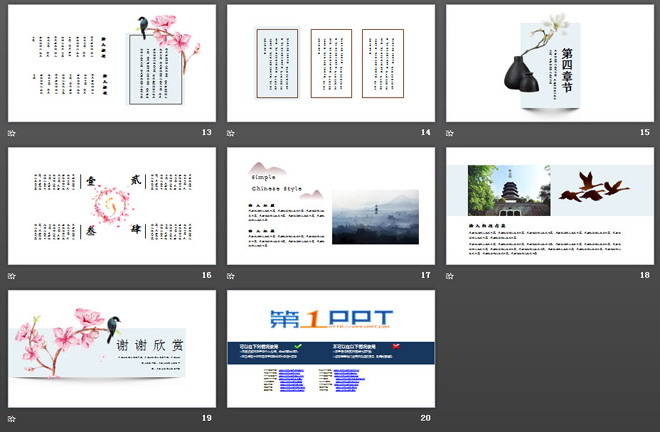Click the star icon under slide 19
Screen dimensions: 660x432
[x=12, y=416]
